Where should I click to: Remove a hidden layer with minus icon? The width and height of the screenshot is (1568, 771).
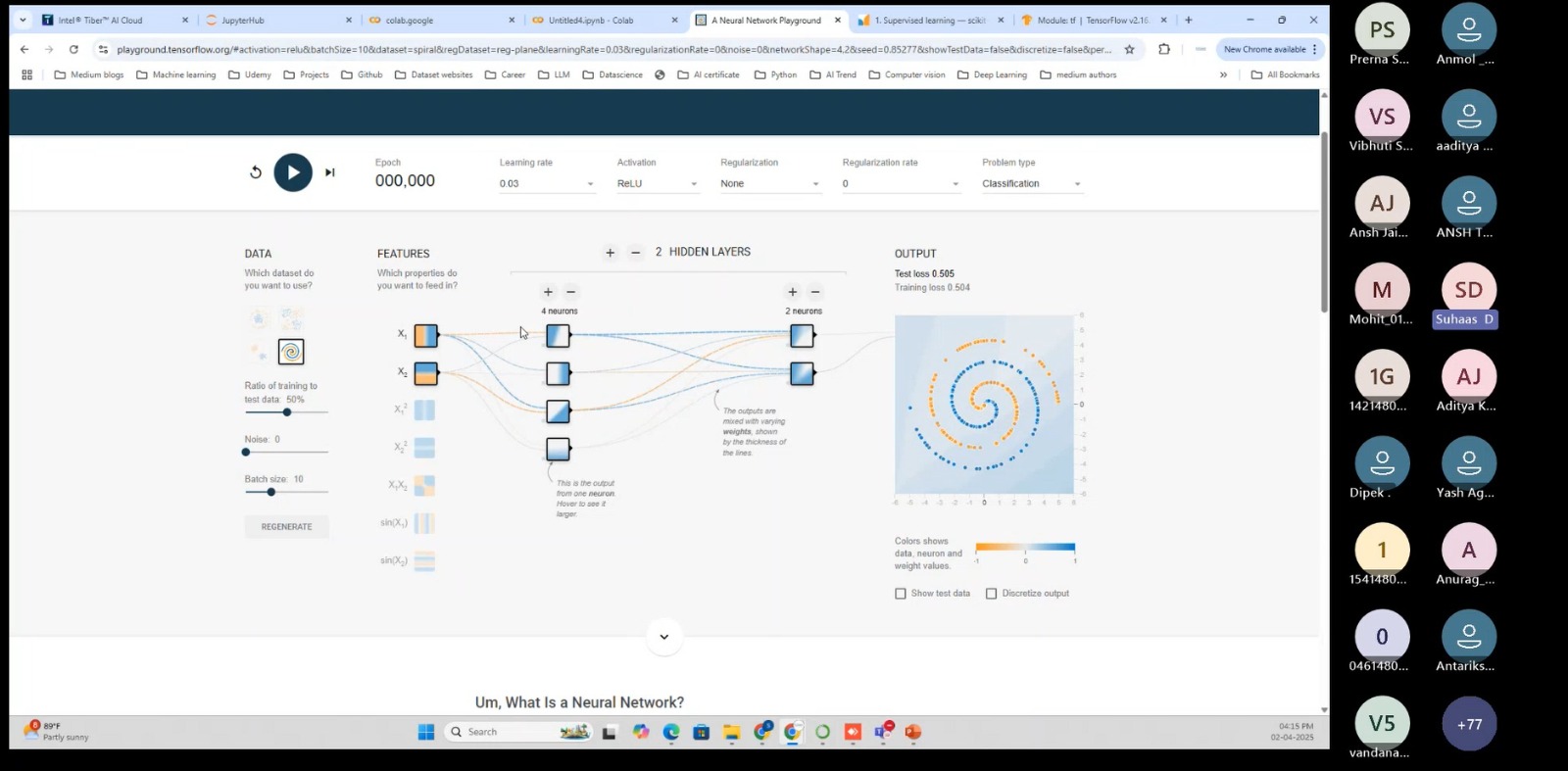pyautogui.click(x=635, y=253)
